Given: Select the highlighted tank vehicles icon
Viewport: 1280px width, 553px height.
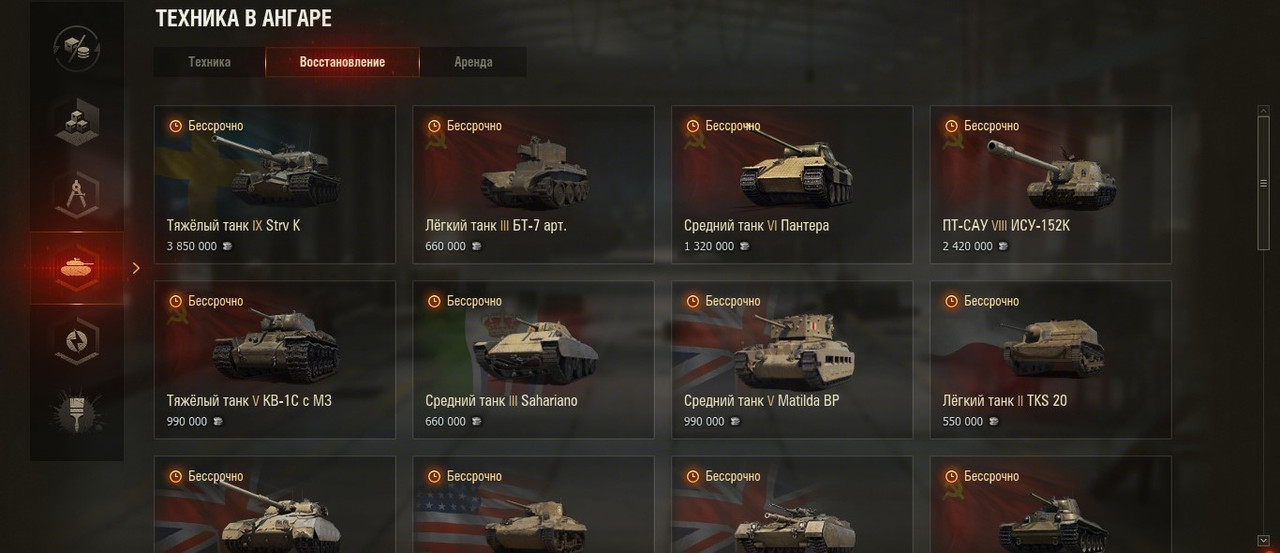Looking at the screenshot, I should click(77, 267).
